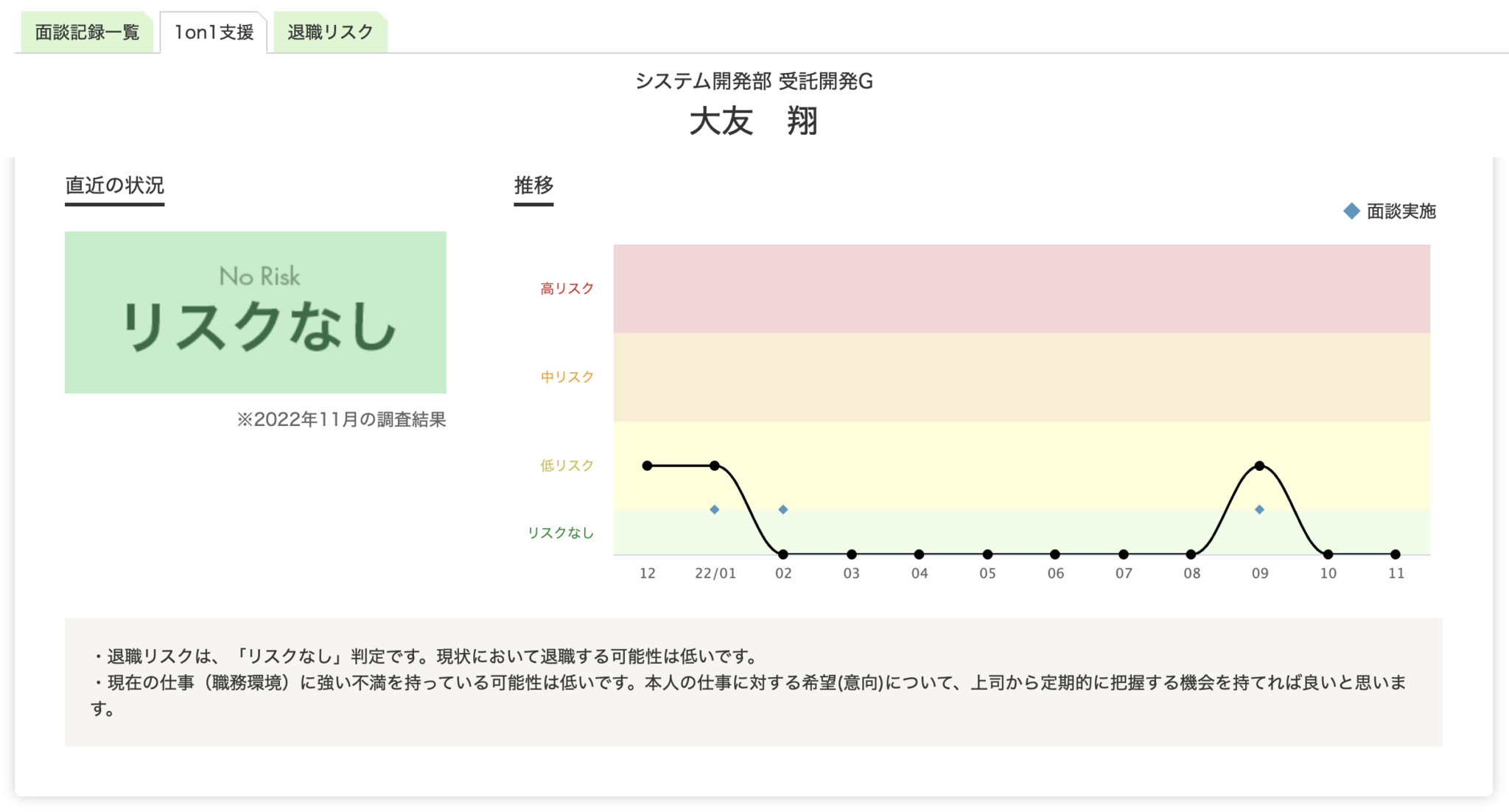Click the data point peak at month 09
The width and height of the screenshot is (1509, 812).
(x=1258, y=465)
